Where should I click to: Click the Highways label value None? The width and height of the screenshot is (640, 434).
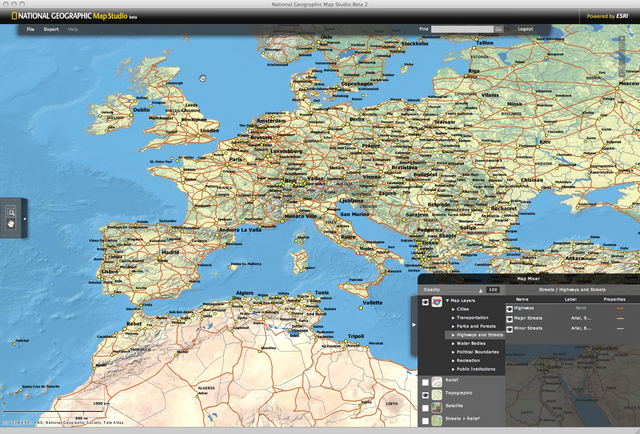pos(581,308)
